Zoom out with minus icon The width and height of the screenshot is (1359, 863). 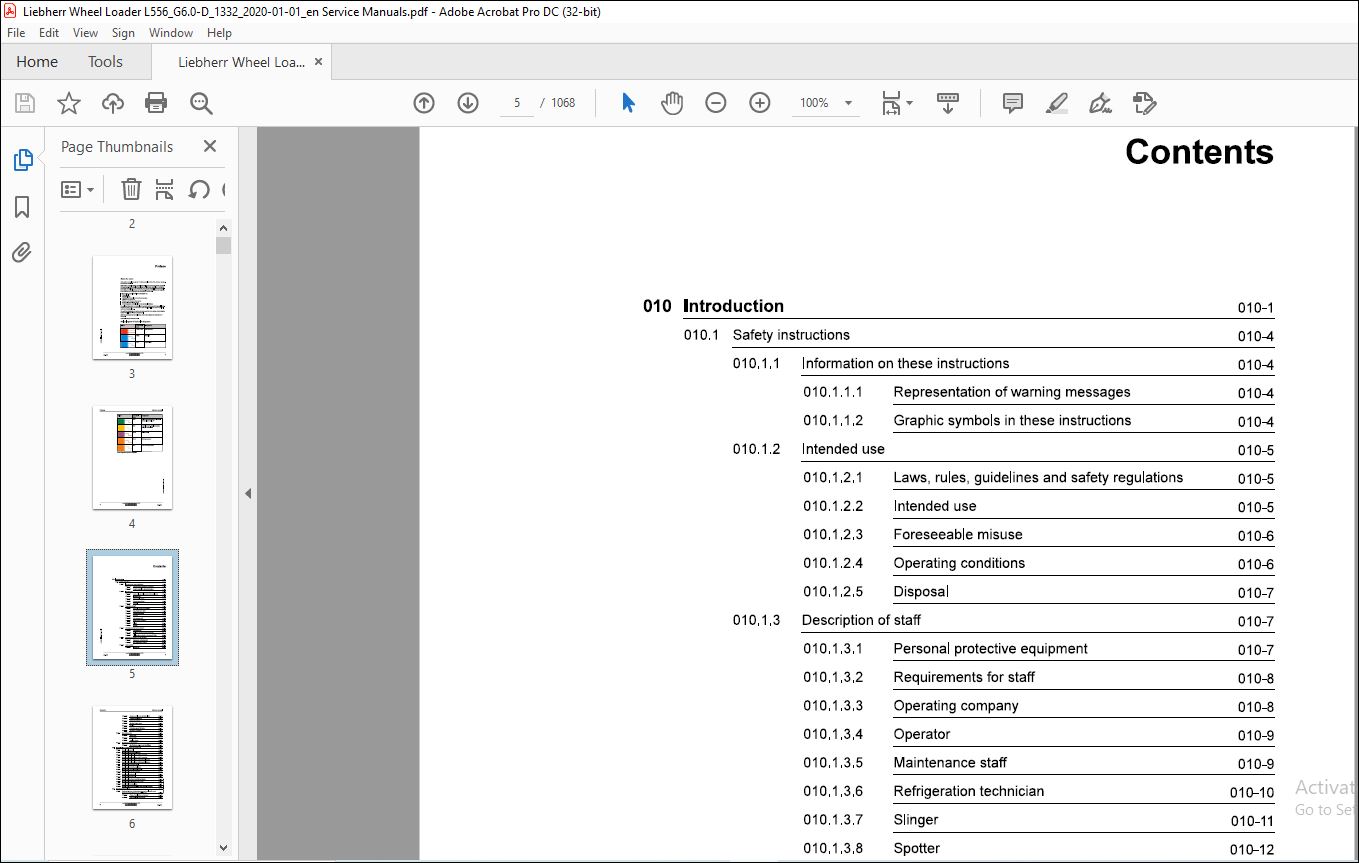[716, 103]
